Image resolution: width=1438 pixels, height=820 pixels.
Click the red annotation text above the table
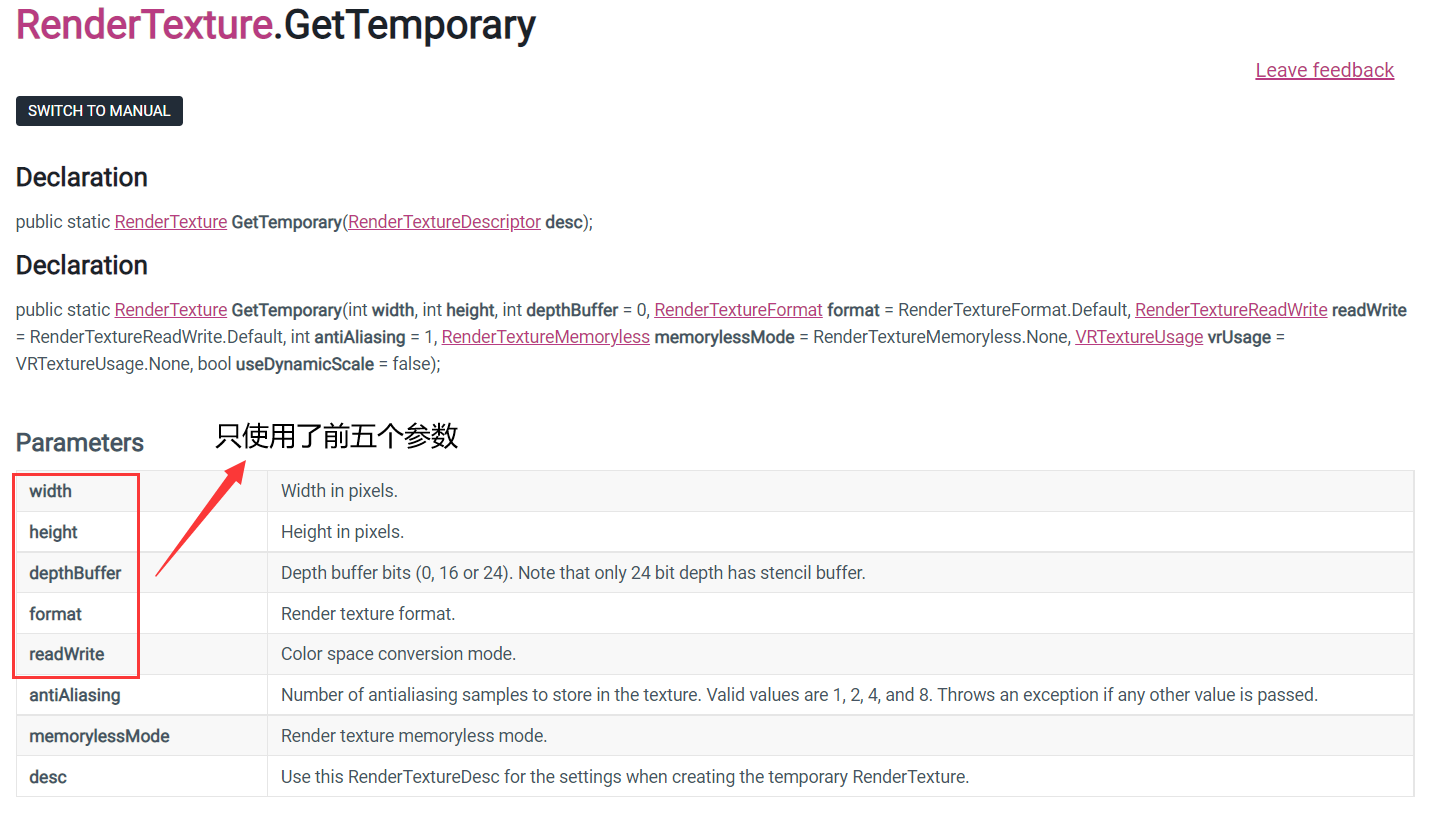point(336,436)
